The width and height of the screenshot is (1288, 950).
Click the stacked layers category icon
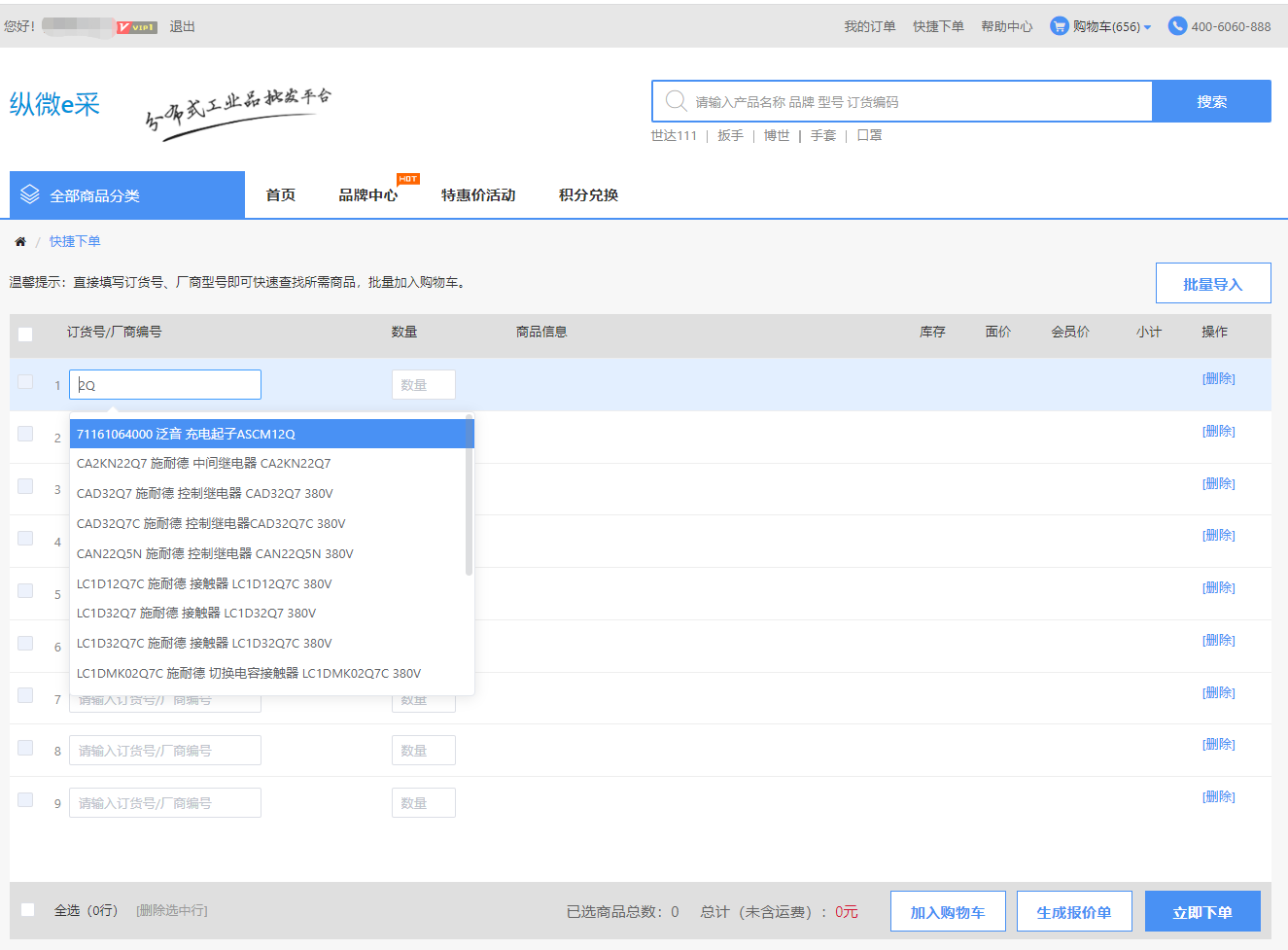(x=30, y=194)
